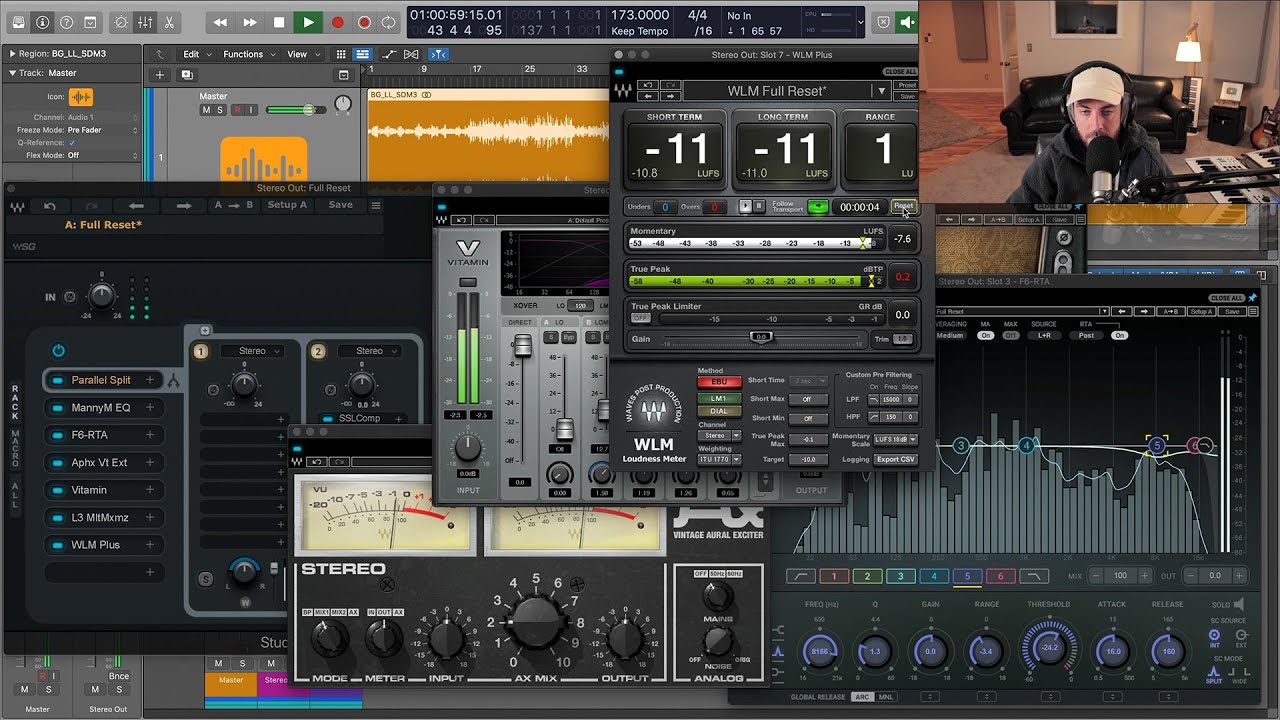Show the Mixer faders icon

[x=145, y=22]
